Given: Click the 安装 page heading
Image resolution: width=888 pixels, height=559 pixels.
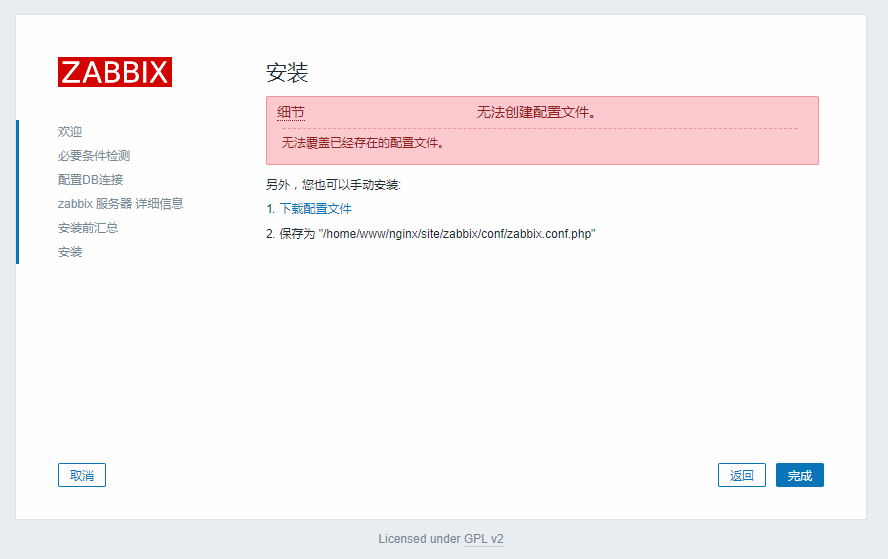Looking at the screenshot, I should pos(287,72).
